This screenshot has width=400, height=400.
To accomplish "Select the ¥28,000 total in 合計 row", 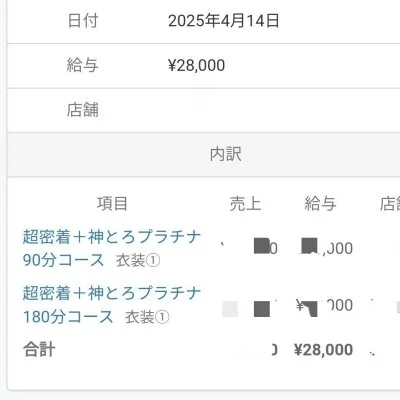I will point(323,350).
